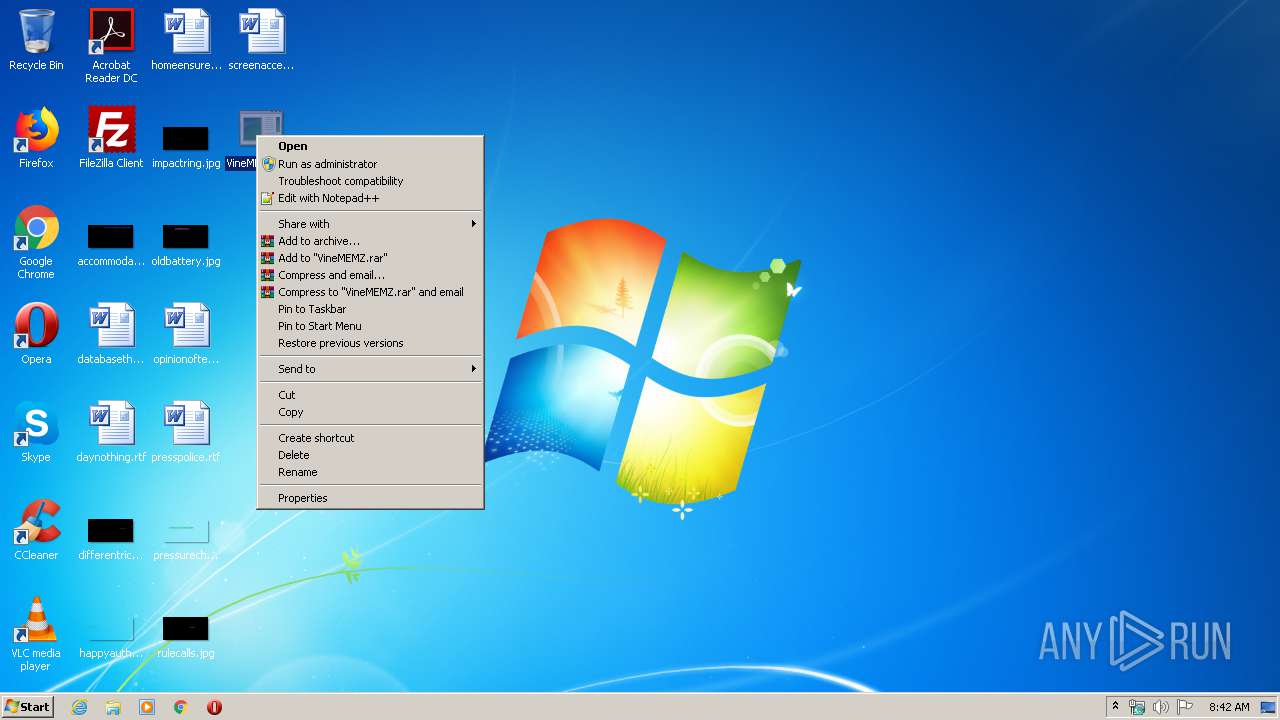Image resolution: width=1280 pixels, height=720 pixels.
Task: Choose Run as administrator
Action: pyautogui.click(x=371, y=164)
